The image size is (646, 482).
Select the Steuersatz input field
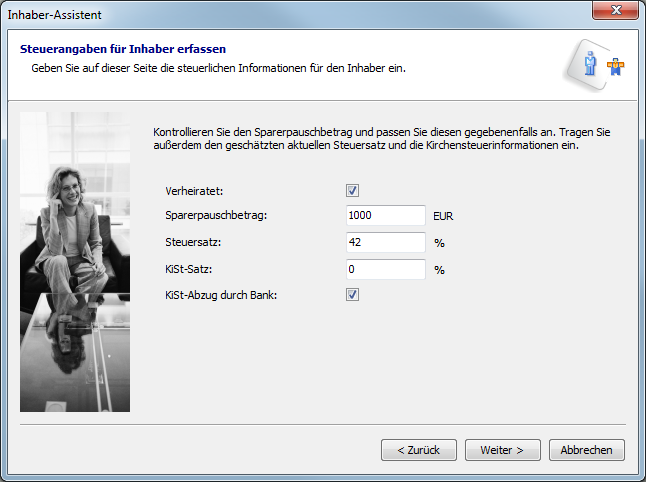(x=385, y=242)
